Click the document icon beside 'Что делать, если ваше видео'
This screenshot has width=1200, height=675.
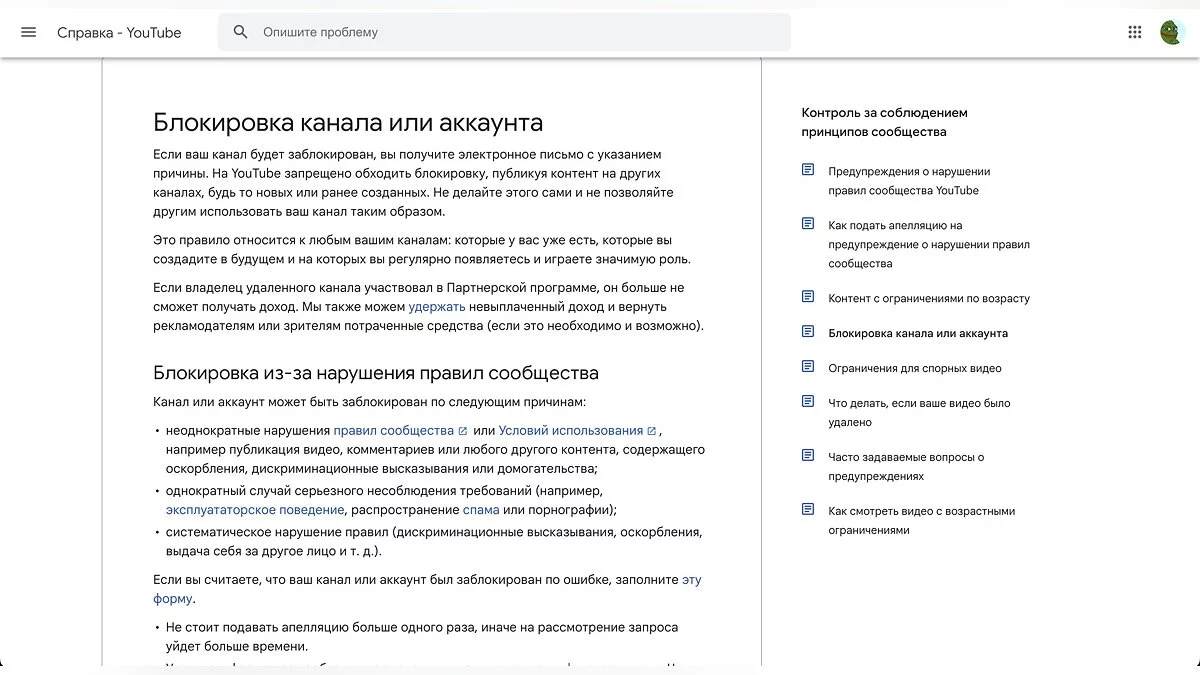(808, 402)
